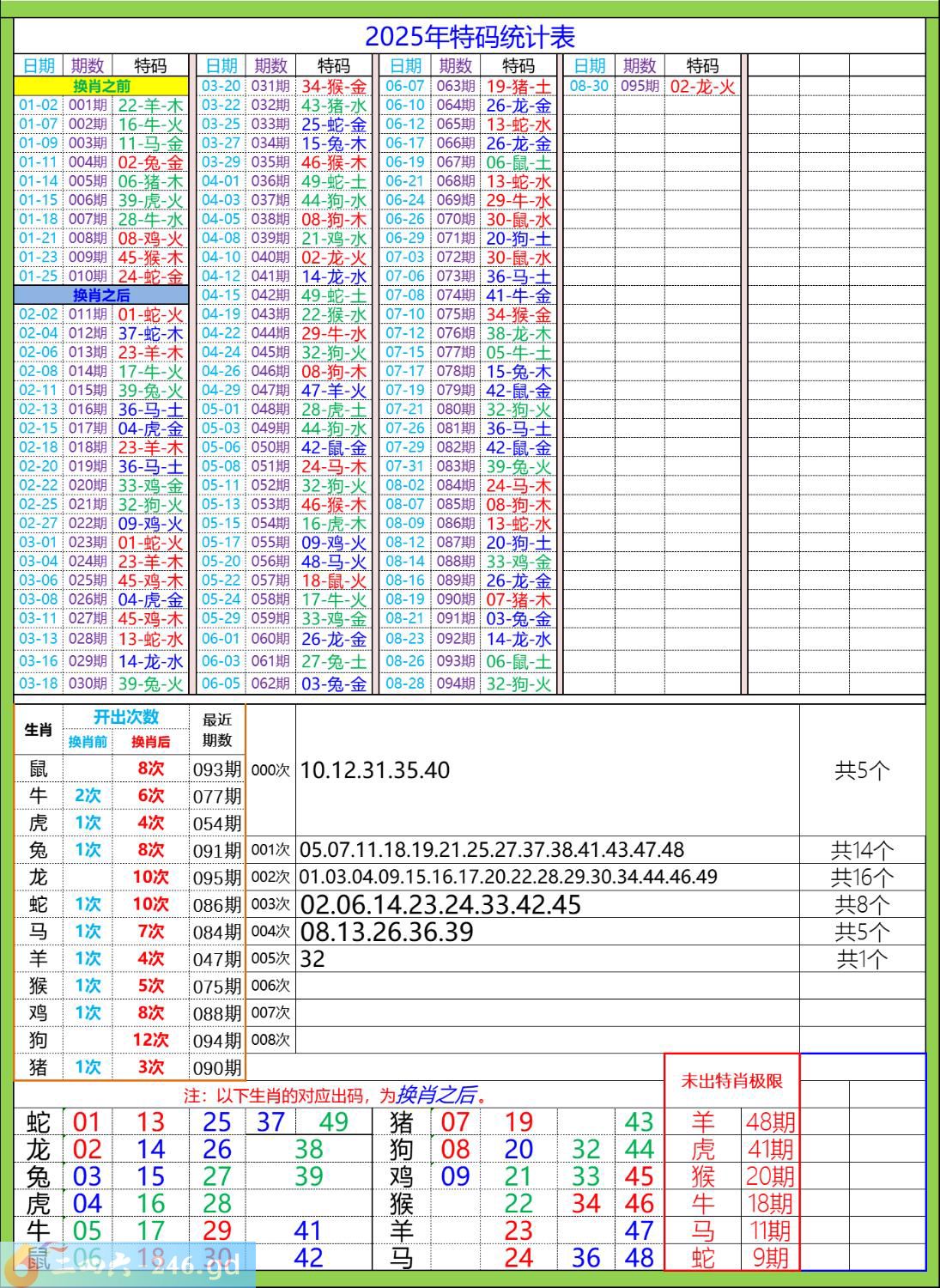
Task: Click the date cell "03-20"
Action: [221, 87]
